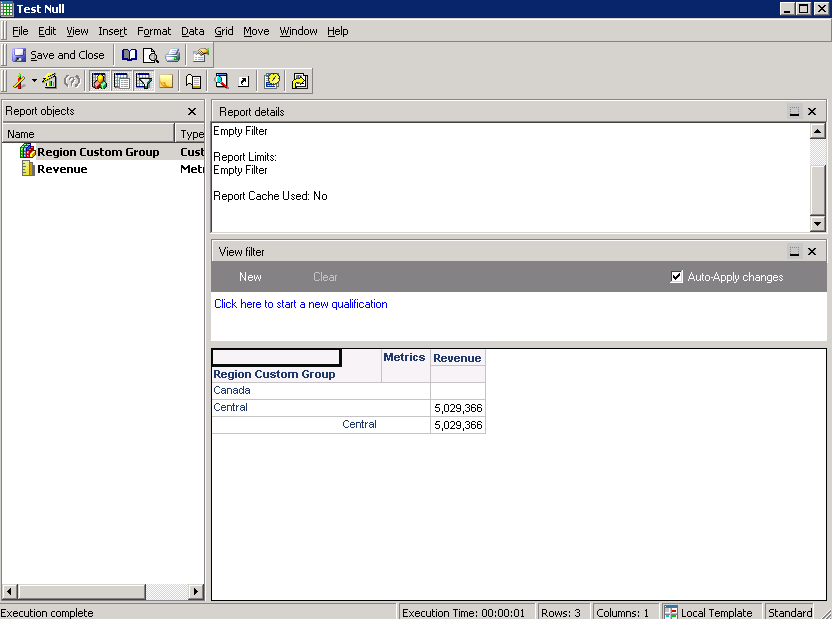Click the Send Now envelope icon
The image size is (832, 619).
tap(299, 81)
